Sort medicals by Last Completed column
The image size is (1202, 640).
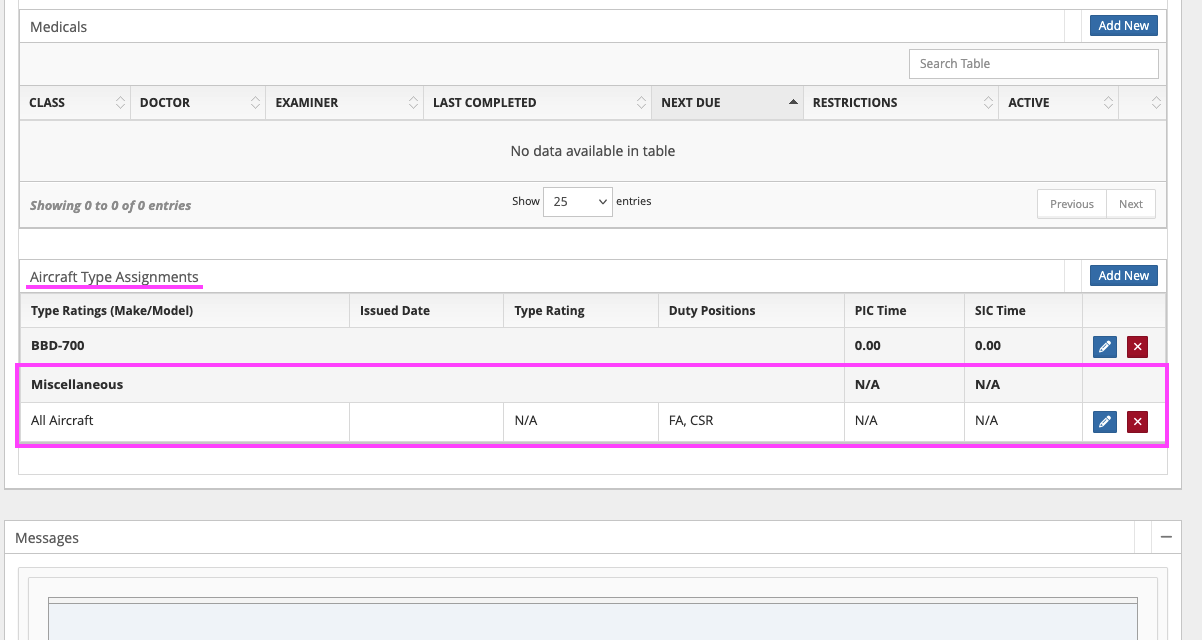point(537,103)
